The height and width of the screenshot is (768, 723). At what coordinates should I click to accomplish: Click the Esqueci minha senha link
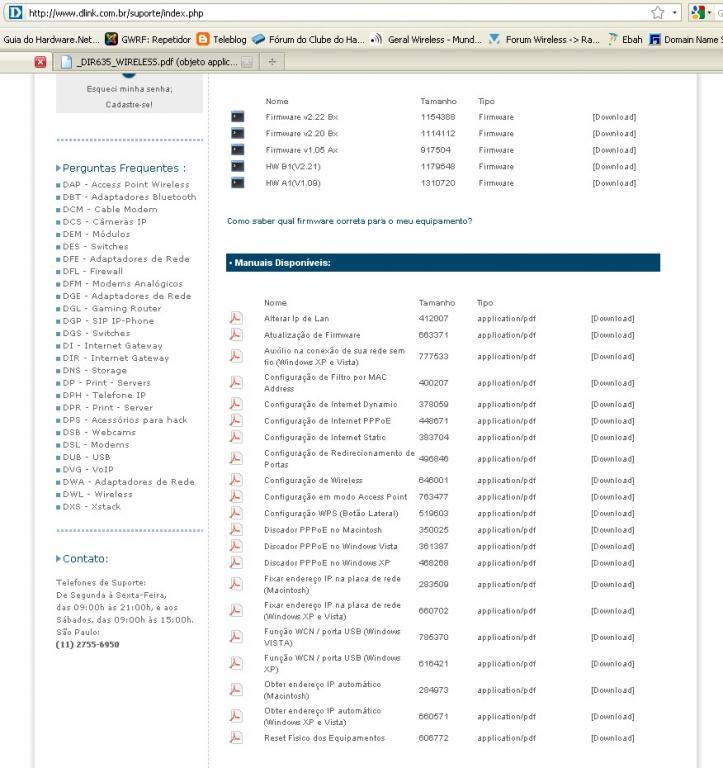(x=129, y=89)
